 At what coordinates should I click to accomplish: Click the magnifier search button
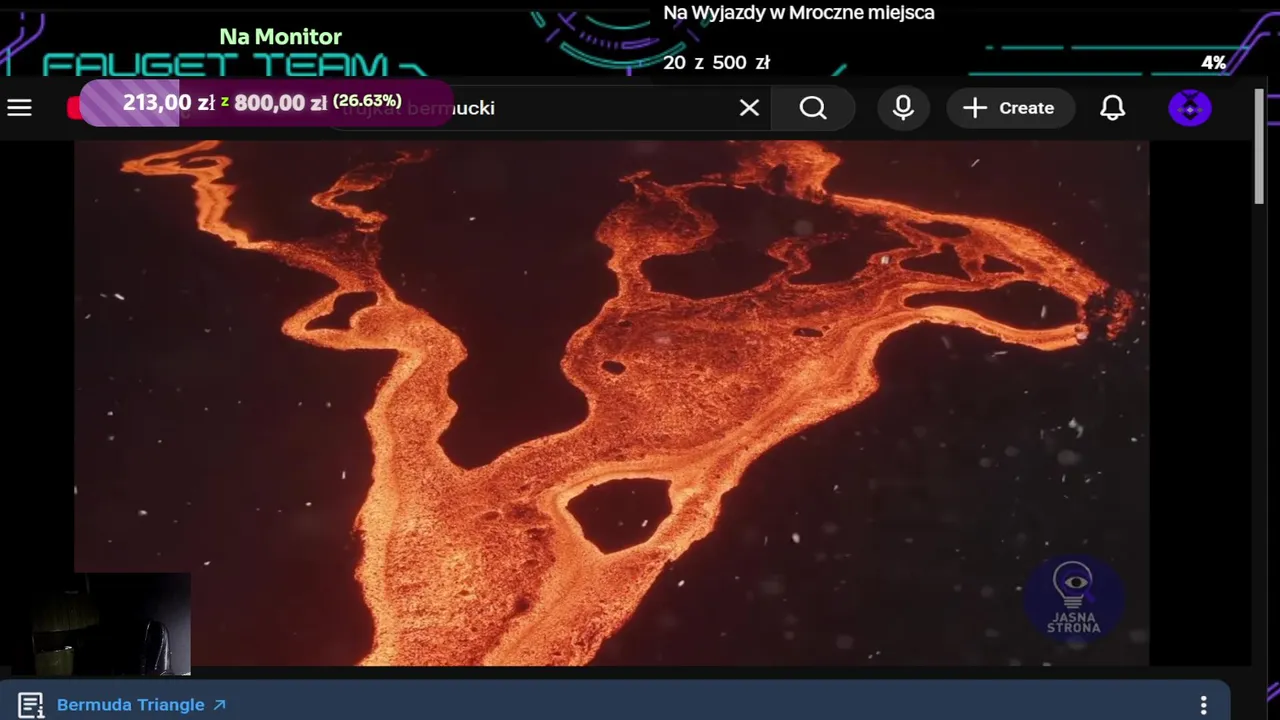[813, 108]
